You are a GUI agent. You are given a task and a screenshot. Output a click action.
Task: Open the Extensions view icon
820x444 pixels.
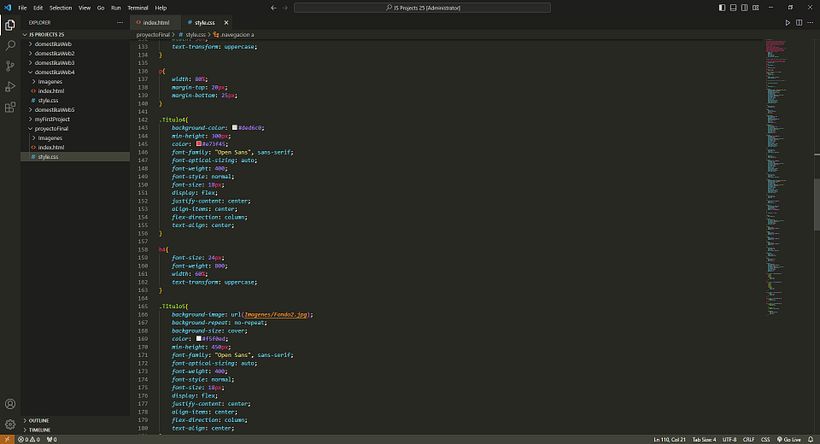point(10,107)
